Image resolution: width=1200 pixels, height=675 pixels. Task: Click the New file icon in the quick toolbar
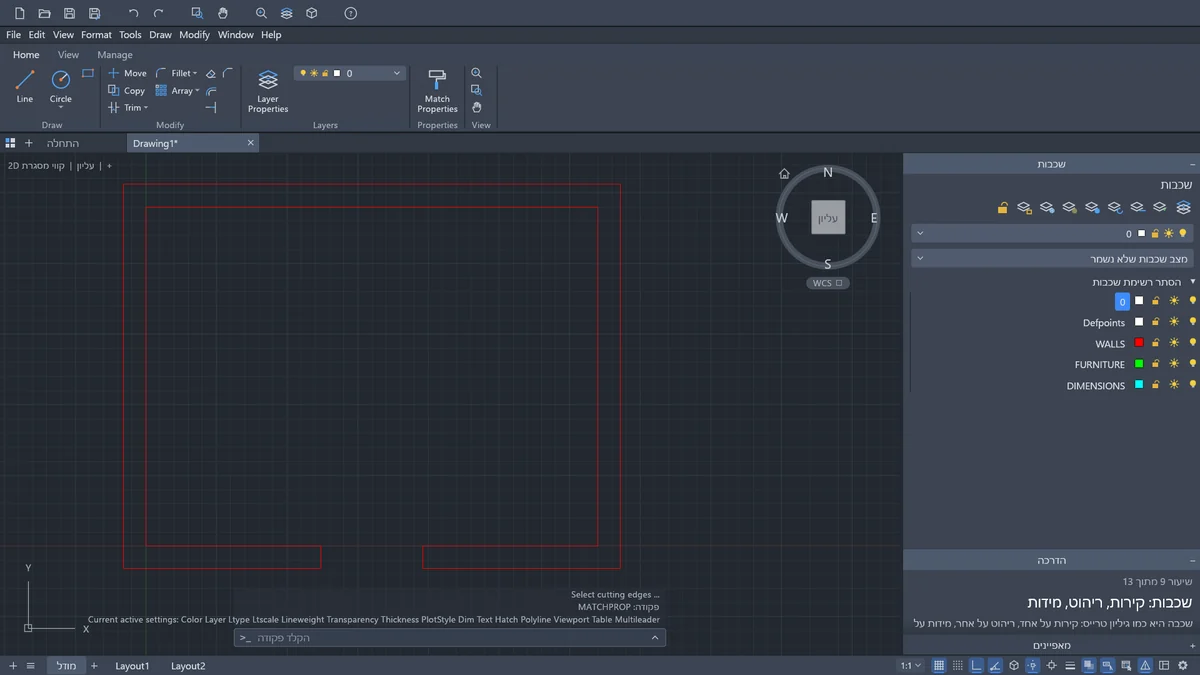tap(19, 13)
